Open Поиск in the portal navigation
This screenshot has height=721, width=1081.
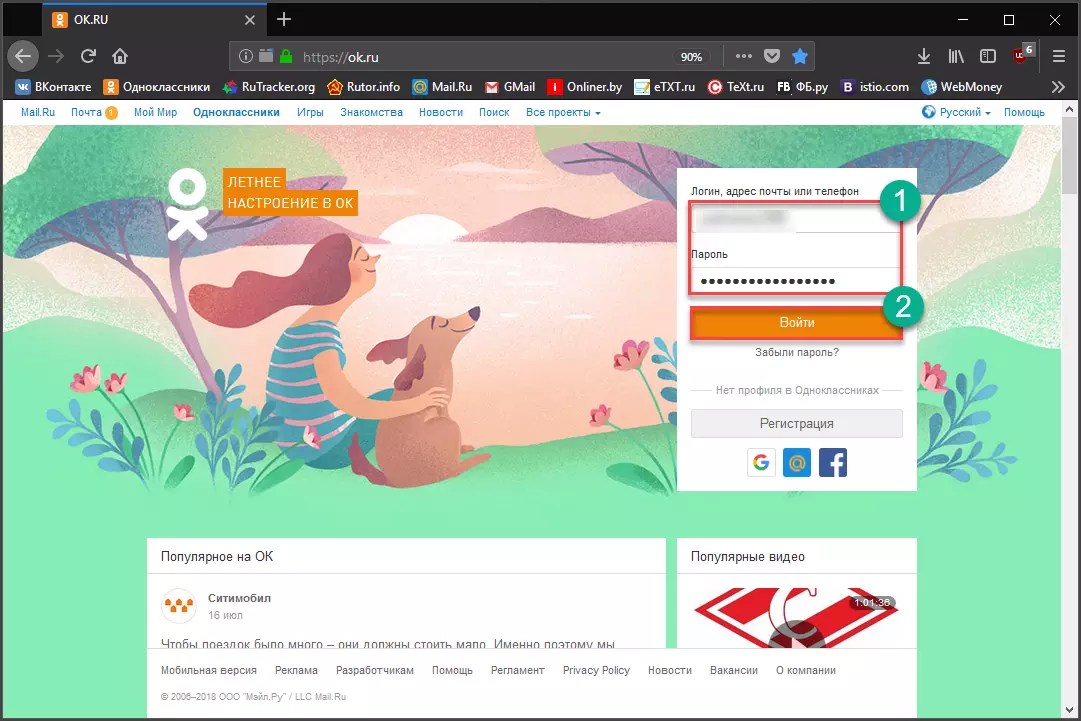click(x=494, y=112)
